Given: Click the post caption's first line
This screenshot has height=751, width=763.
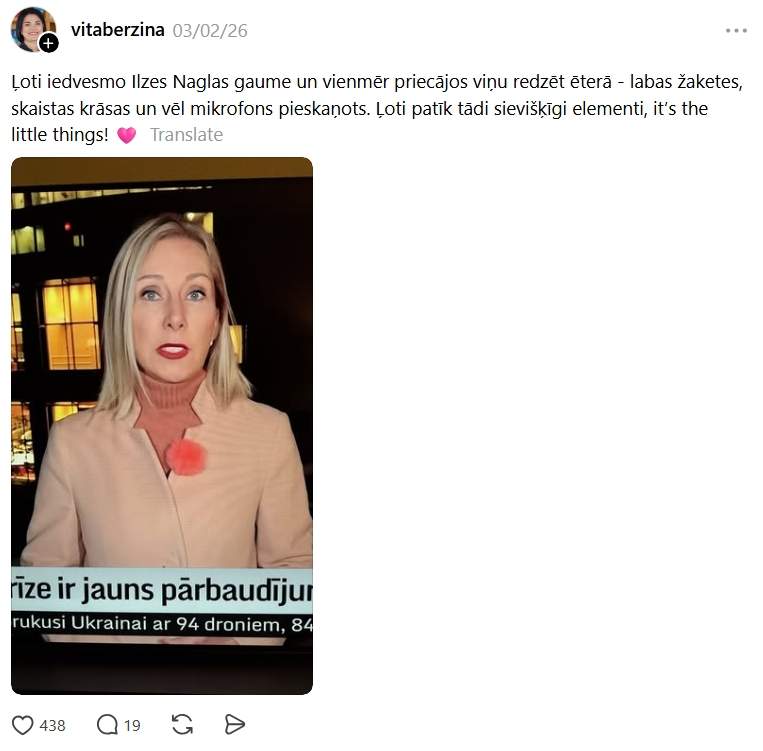Looking at the screenshot, I should 377,82.
